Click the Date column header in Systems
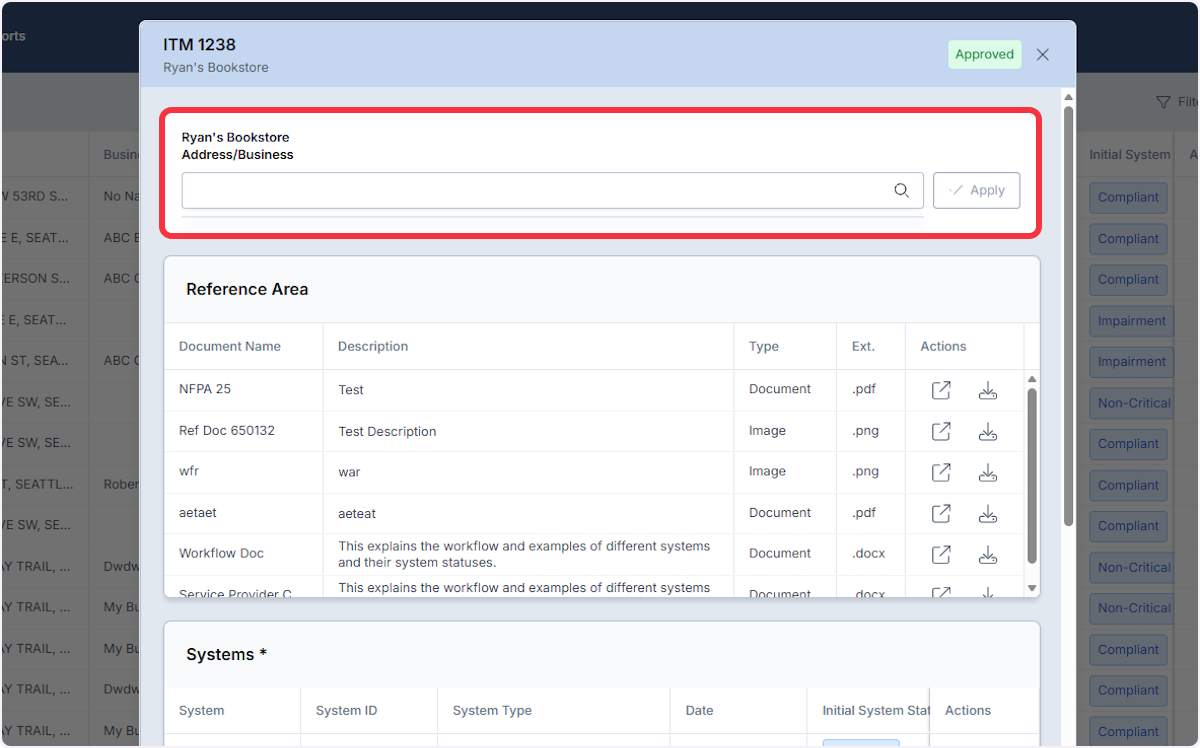The height and width of the screenshot is (748, 1200). tap(700, 710)
